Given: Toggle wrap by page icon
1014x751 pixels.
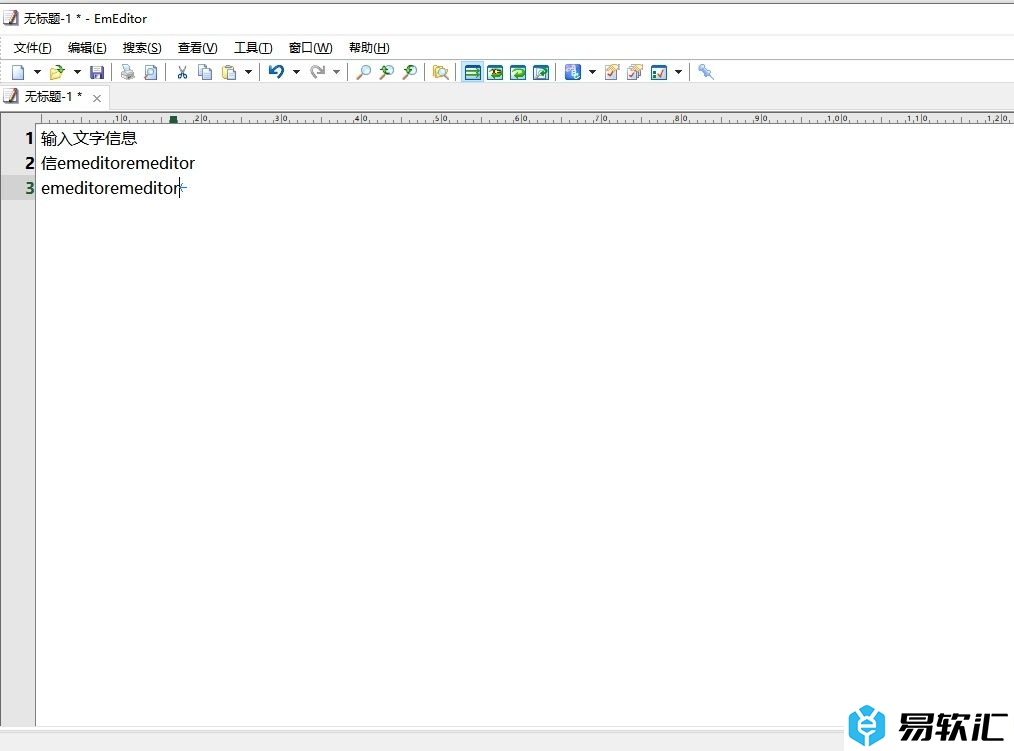Looking at the screenshot, I should pyautogui.click(x=541, y=72).
